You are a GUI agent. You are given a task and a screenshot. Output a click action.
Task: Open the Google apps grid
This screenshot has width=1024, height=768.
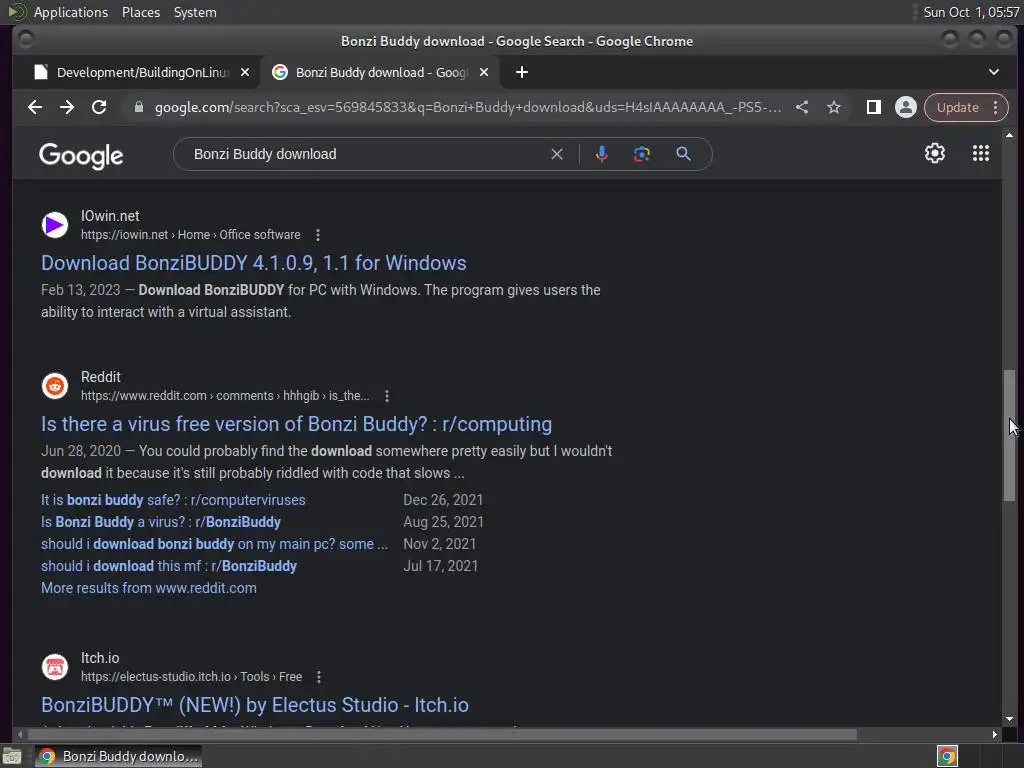[981, 153]
